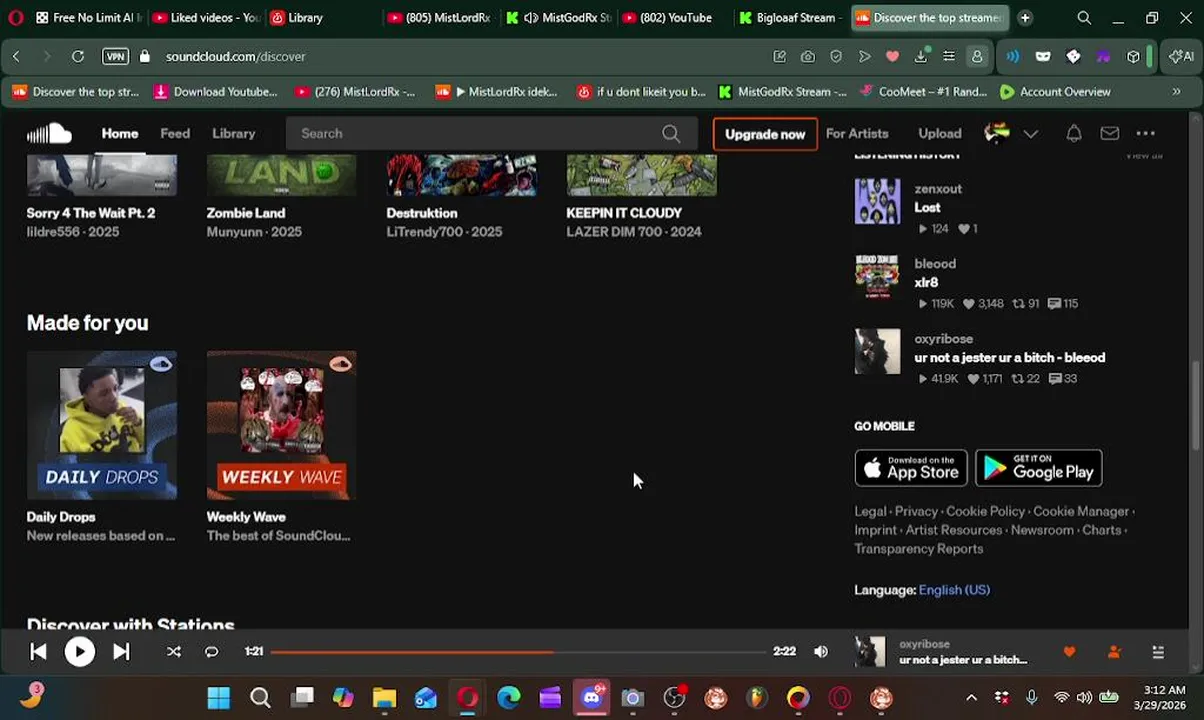Open the notifications bell
The image size is (1204, 720).
(1073, 133)
